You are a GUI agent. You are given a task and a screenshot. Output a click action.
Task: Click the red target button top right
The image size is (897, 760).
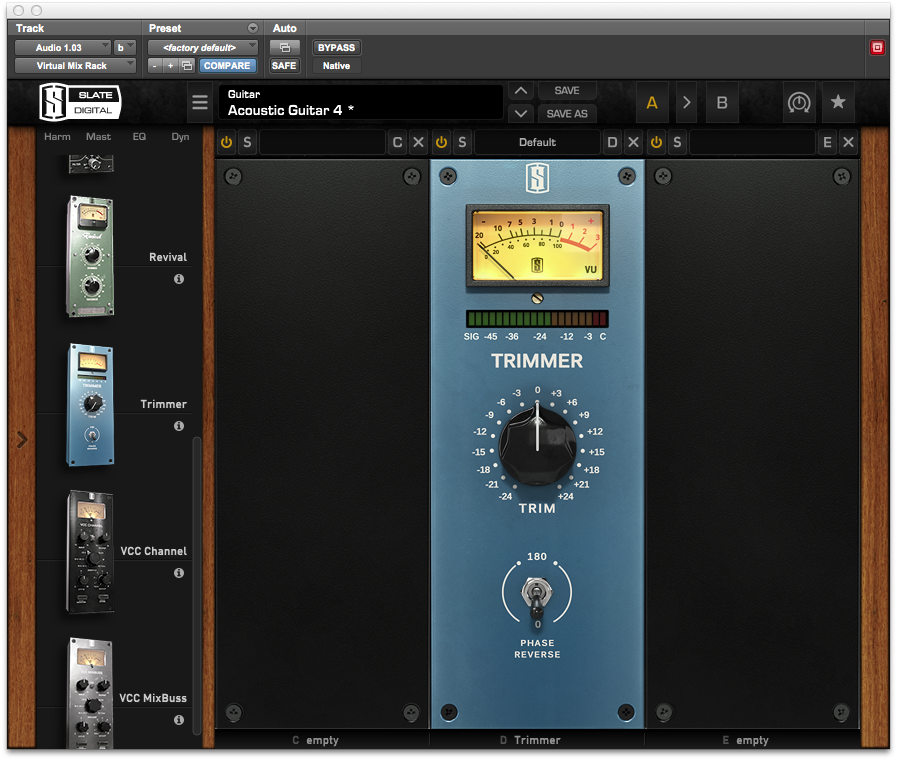877,47
